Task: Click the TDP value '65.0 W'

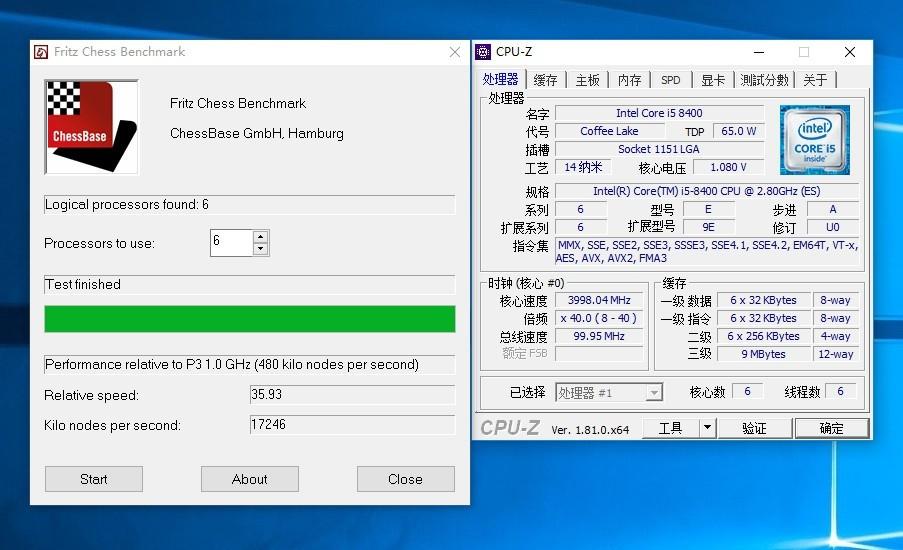Action: point(739,131)
